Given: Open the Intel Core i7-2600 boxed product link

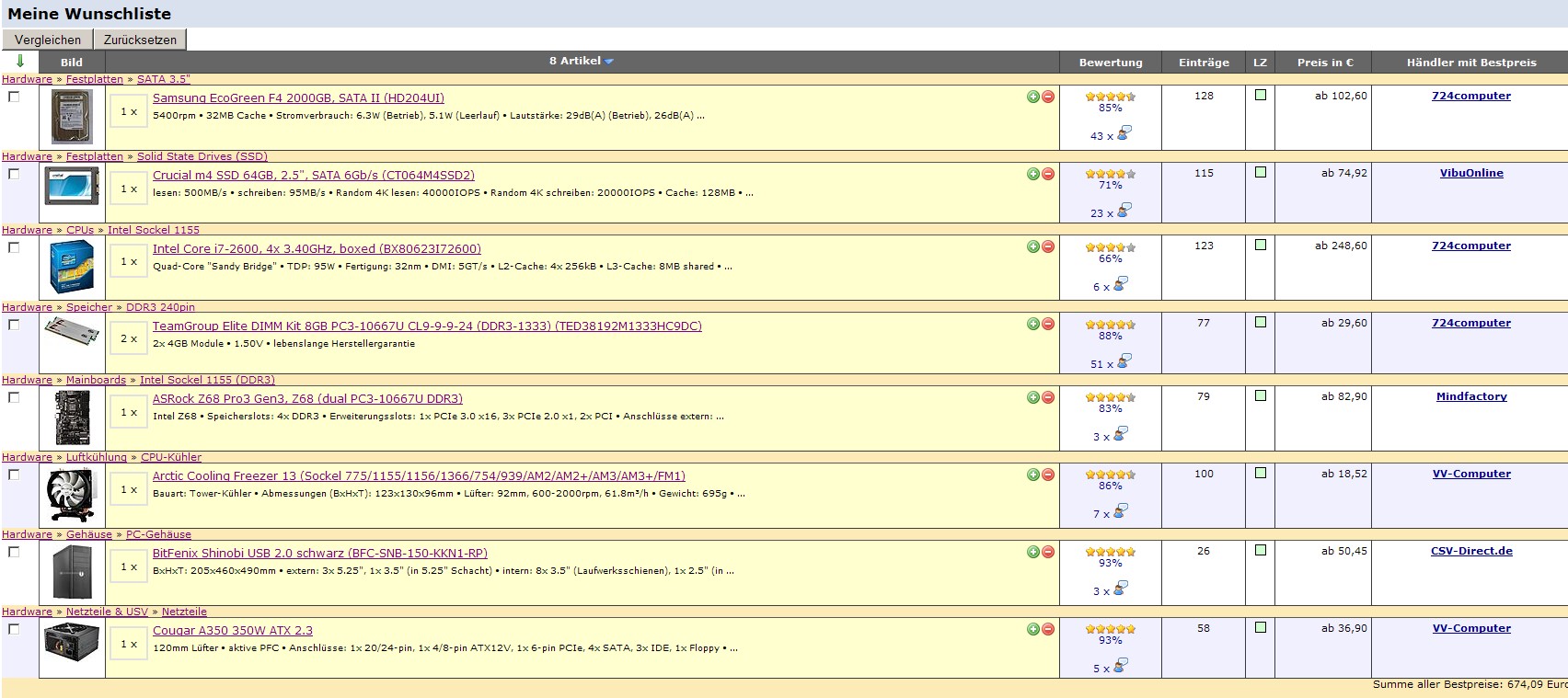Looking at the screenshot, I should [317, 248].
